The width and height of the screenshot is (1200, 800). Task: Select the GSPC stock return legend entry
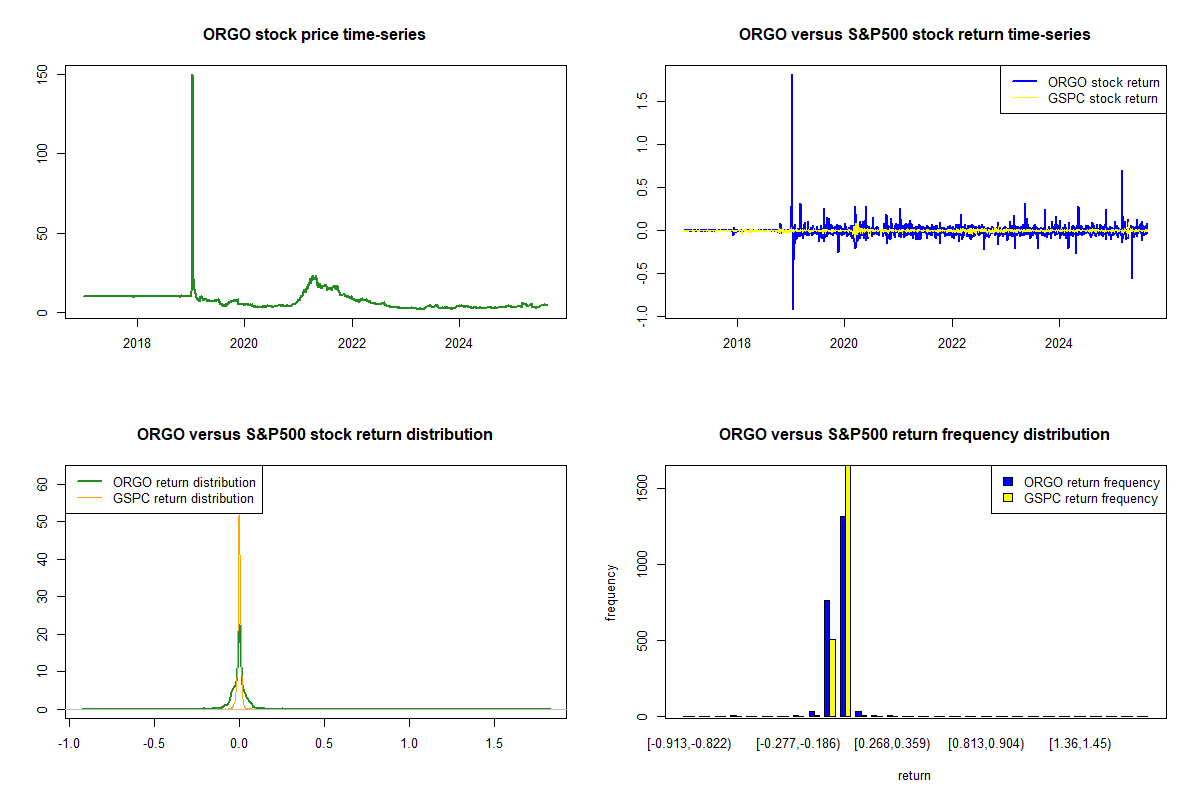pyautogui.click(x=1102, y=98)
